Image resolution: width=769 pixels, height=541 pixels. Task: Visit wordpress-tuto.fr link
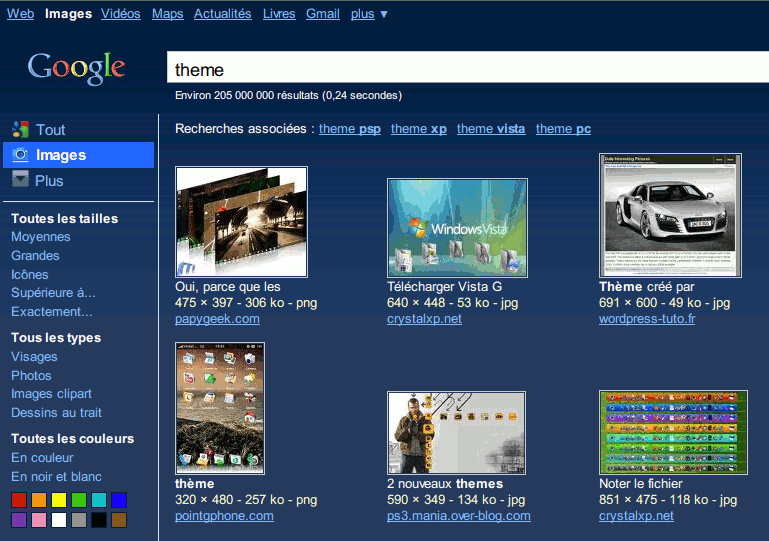647,319
